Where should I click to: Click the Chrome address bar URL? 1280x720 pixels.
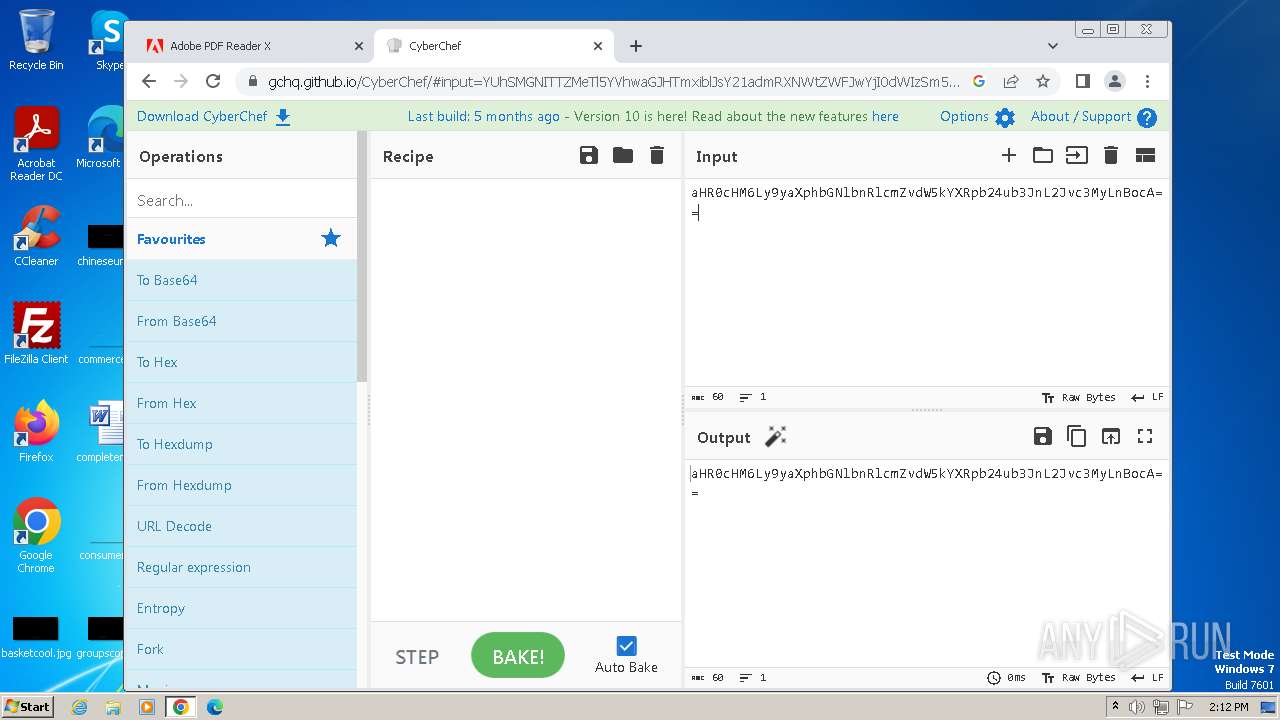pos(613,82)
